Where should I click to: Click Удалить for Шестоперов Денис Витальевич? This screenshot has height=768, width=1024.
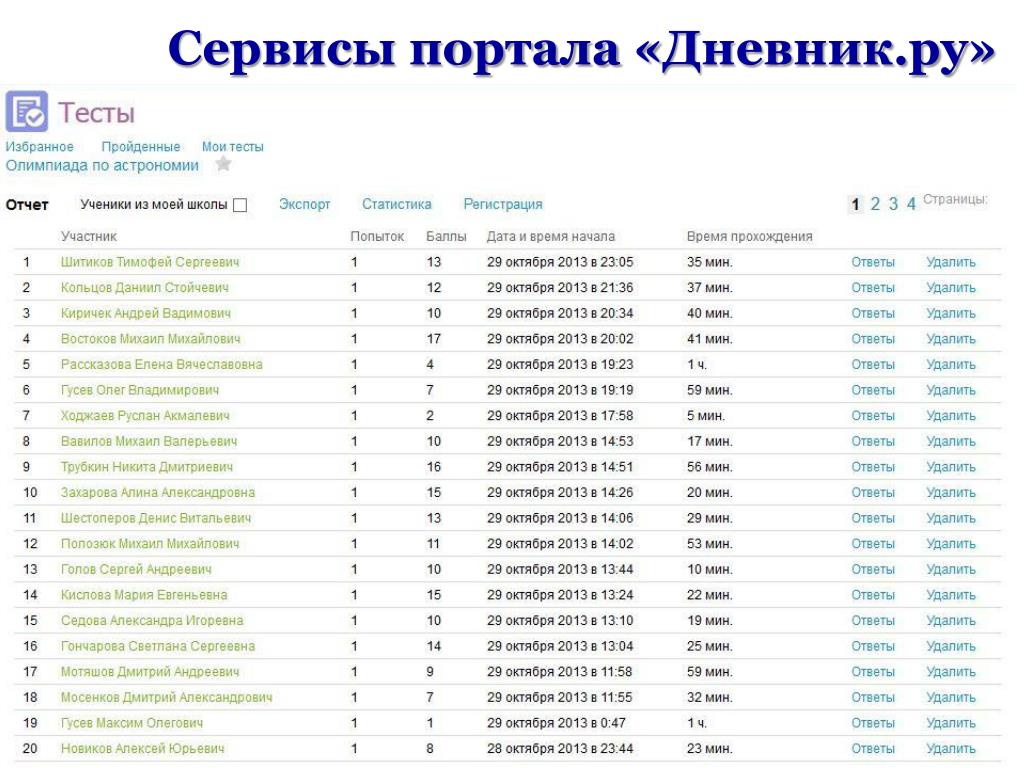951,519
